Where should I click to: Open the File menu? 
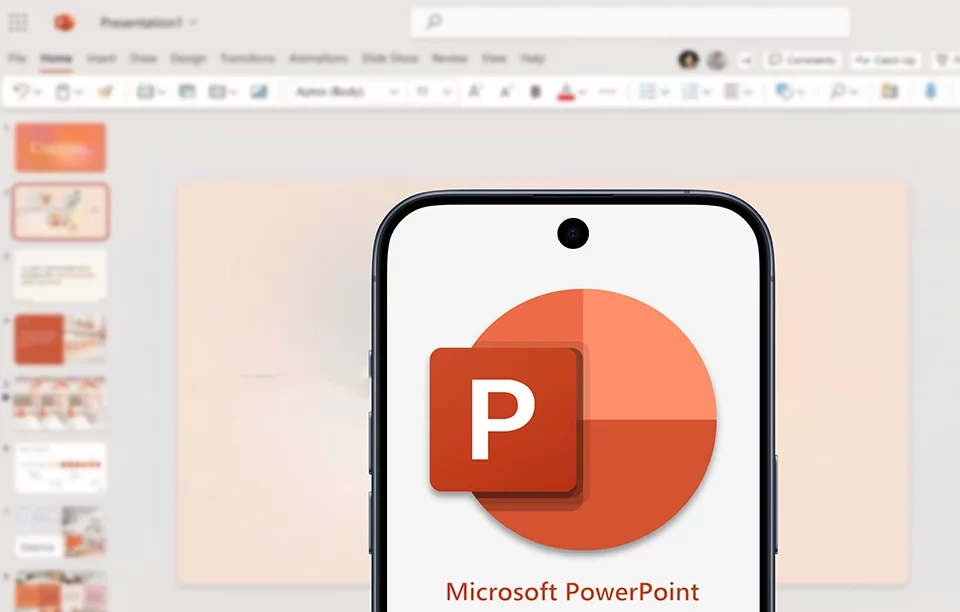coord(17,59)
